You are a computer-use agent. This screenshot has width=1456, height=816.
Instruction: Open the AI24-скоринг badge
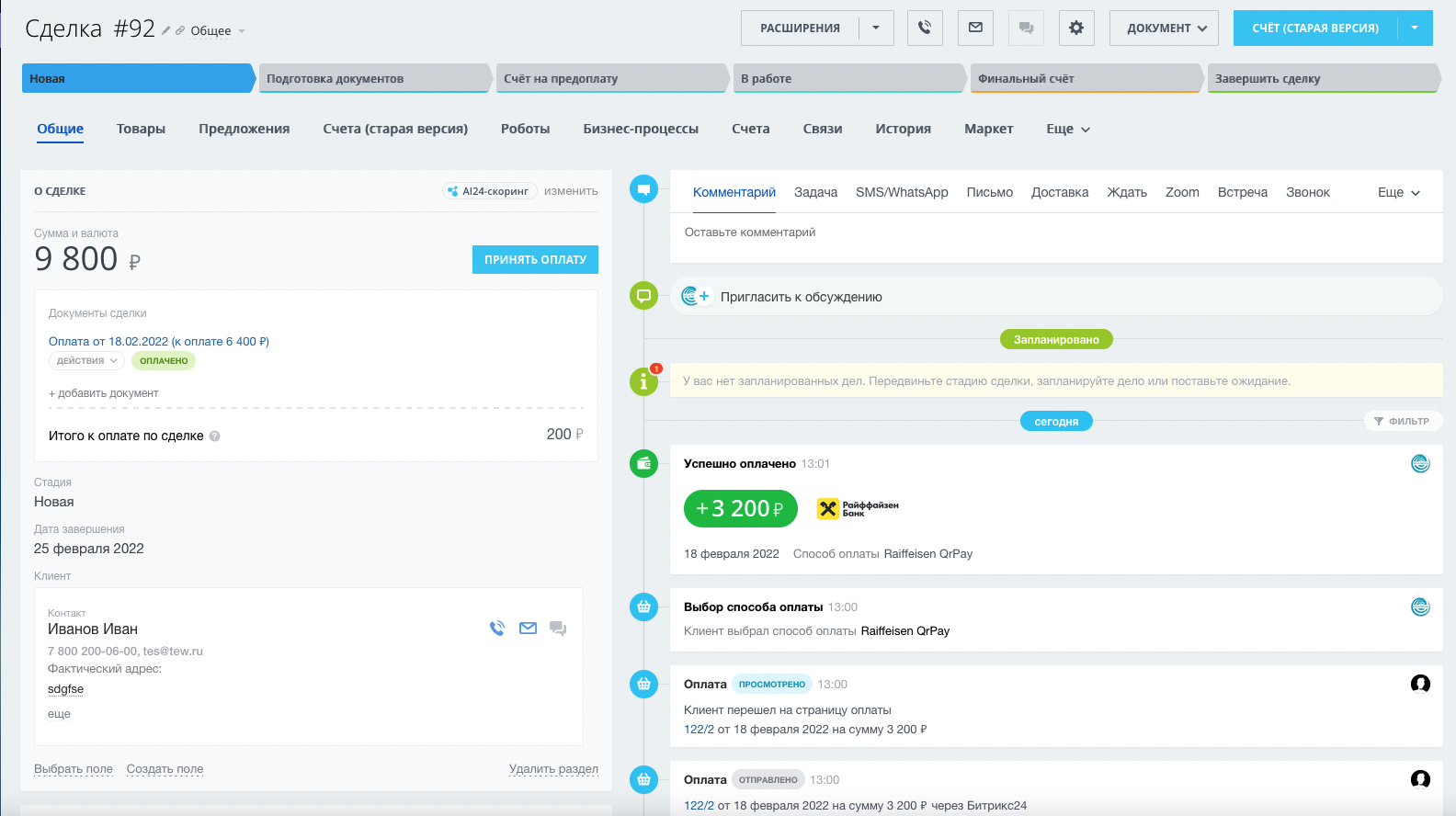[489, 191]
